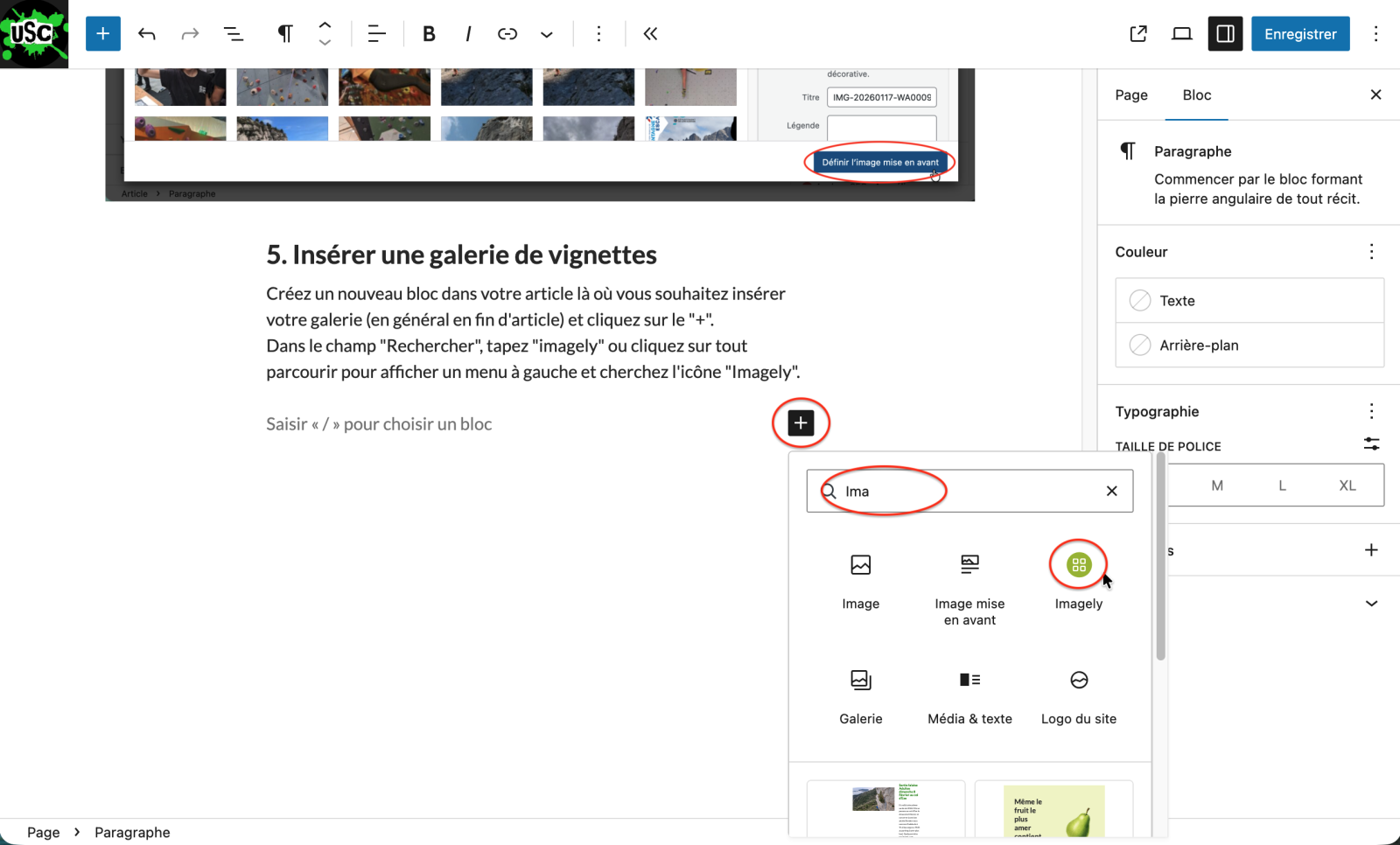Click the Enregistrer button
Viewport: 1400px width, 845px height.
[x=1299, y=34]
